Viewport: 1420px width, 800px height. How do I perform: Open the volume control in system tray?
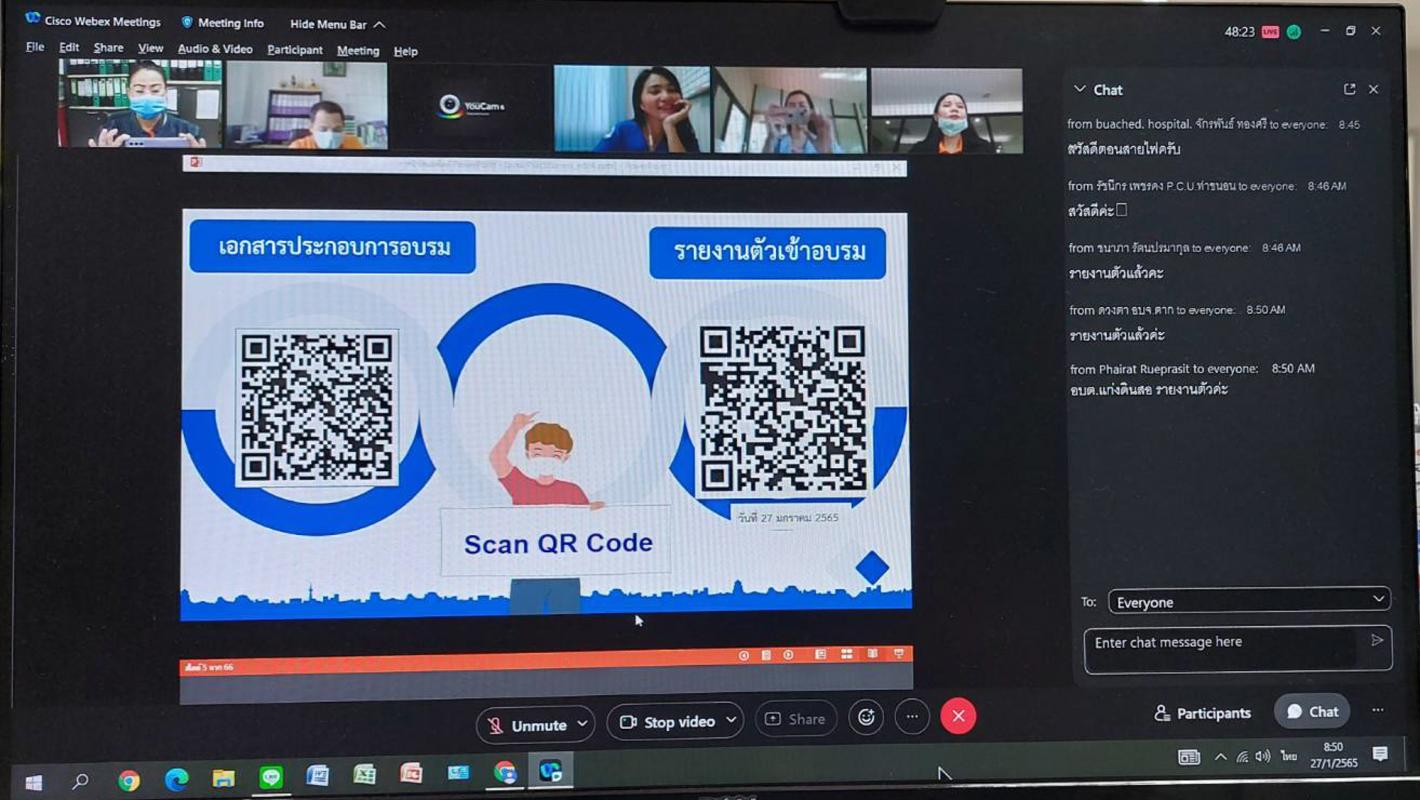click(1263, 757)
